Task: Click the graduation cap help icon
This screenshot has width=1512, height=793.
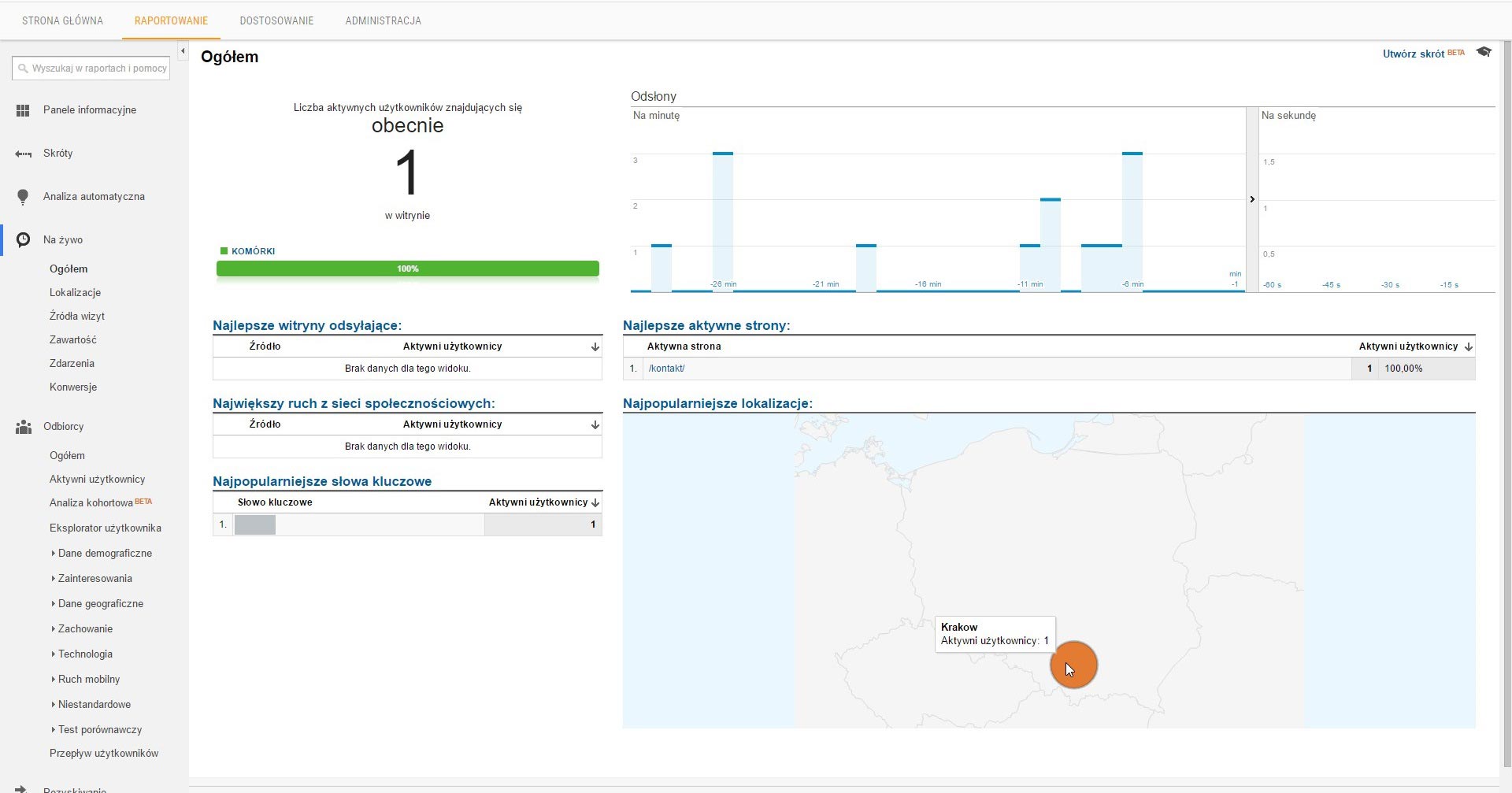Action: point(1484,52)
